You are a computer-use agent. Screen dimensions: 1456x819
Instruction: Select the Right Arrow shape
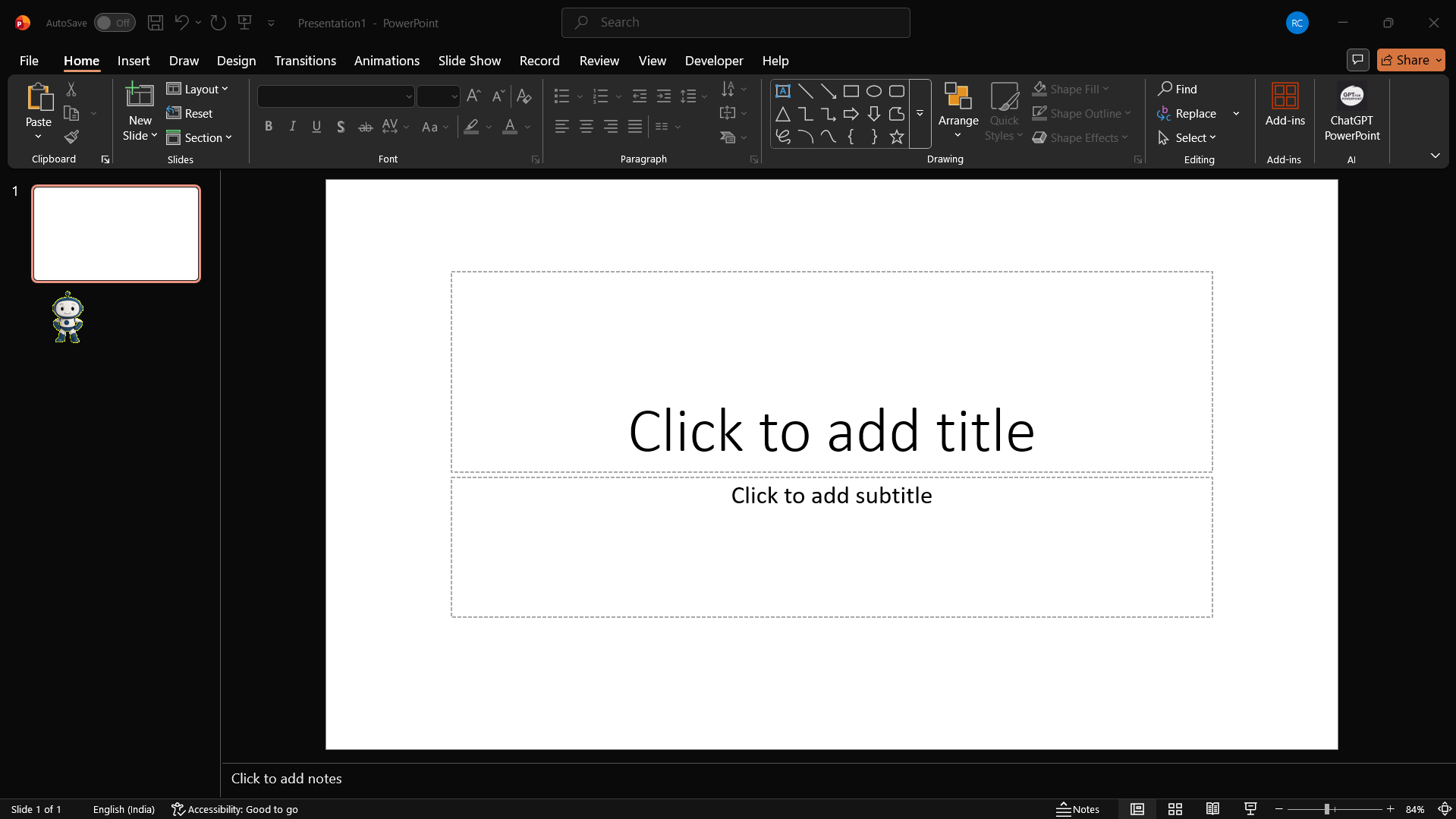(851, 114)
